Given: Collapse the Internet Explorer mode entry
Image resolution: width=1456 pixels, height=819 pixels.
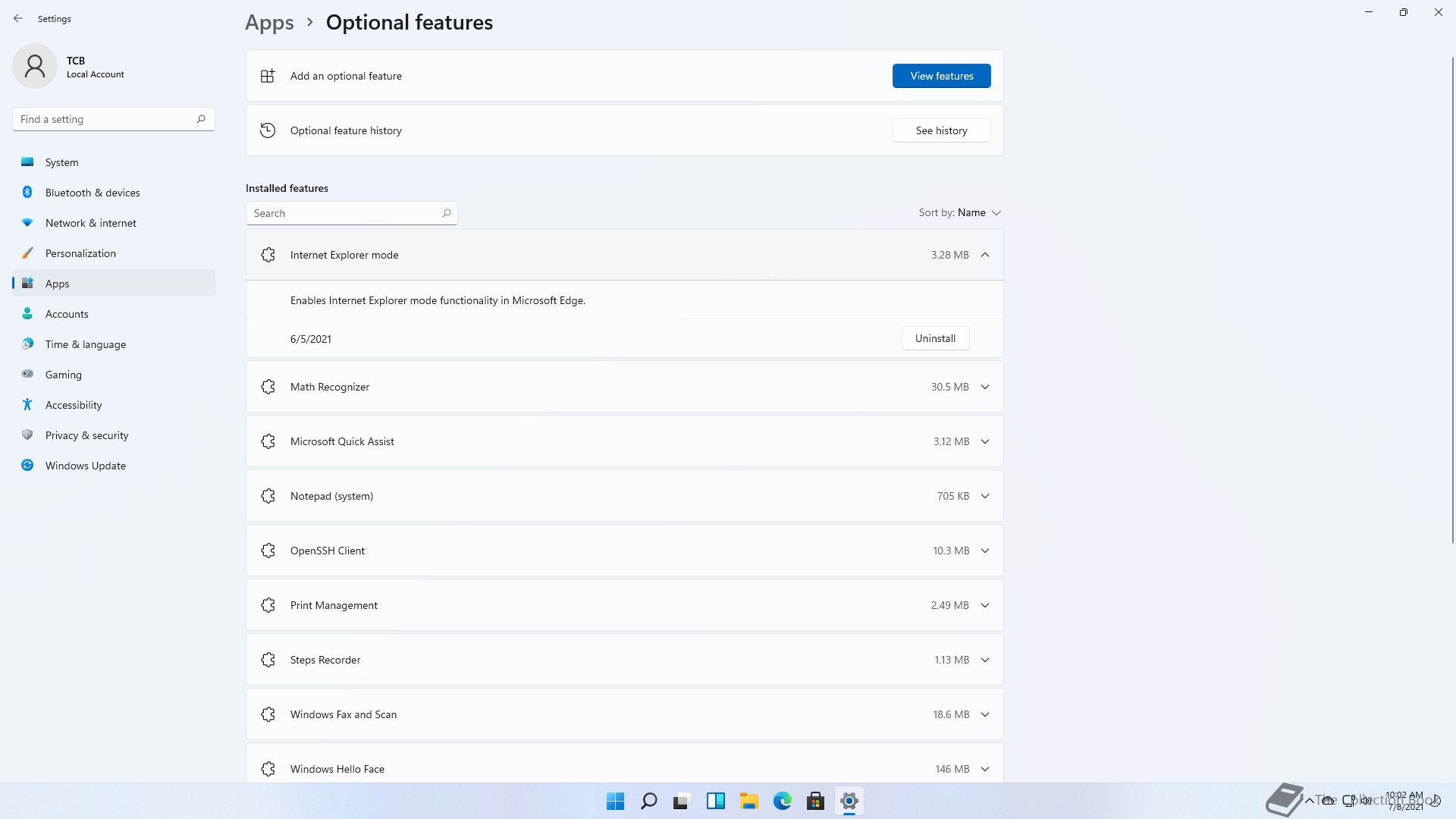Looking at the screenshot, I should [x=985, y=255].
